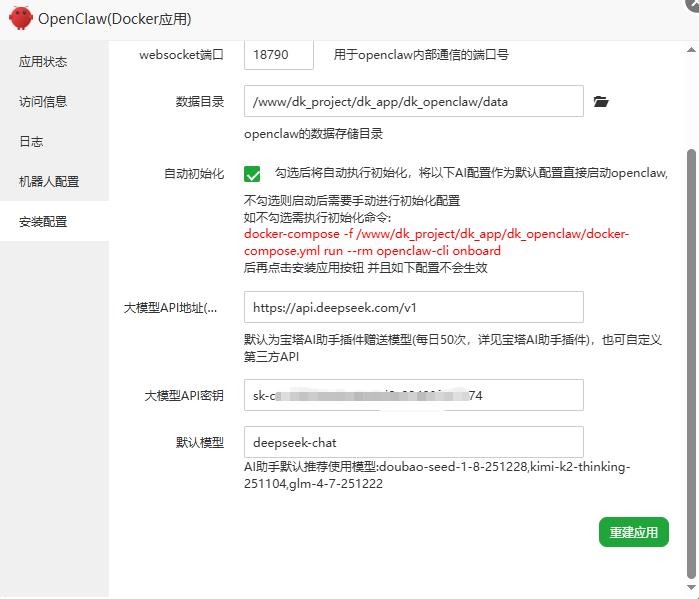Click the 自动初始化 label text
The image size is (699, 599).
[x=194, y=174]
